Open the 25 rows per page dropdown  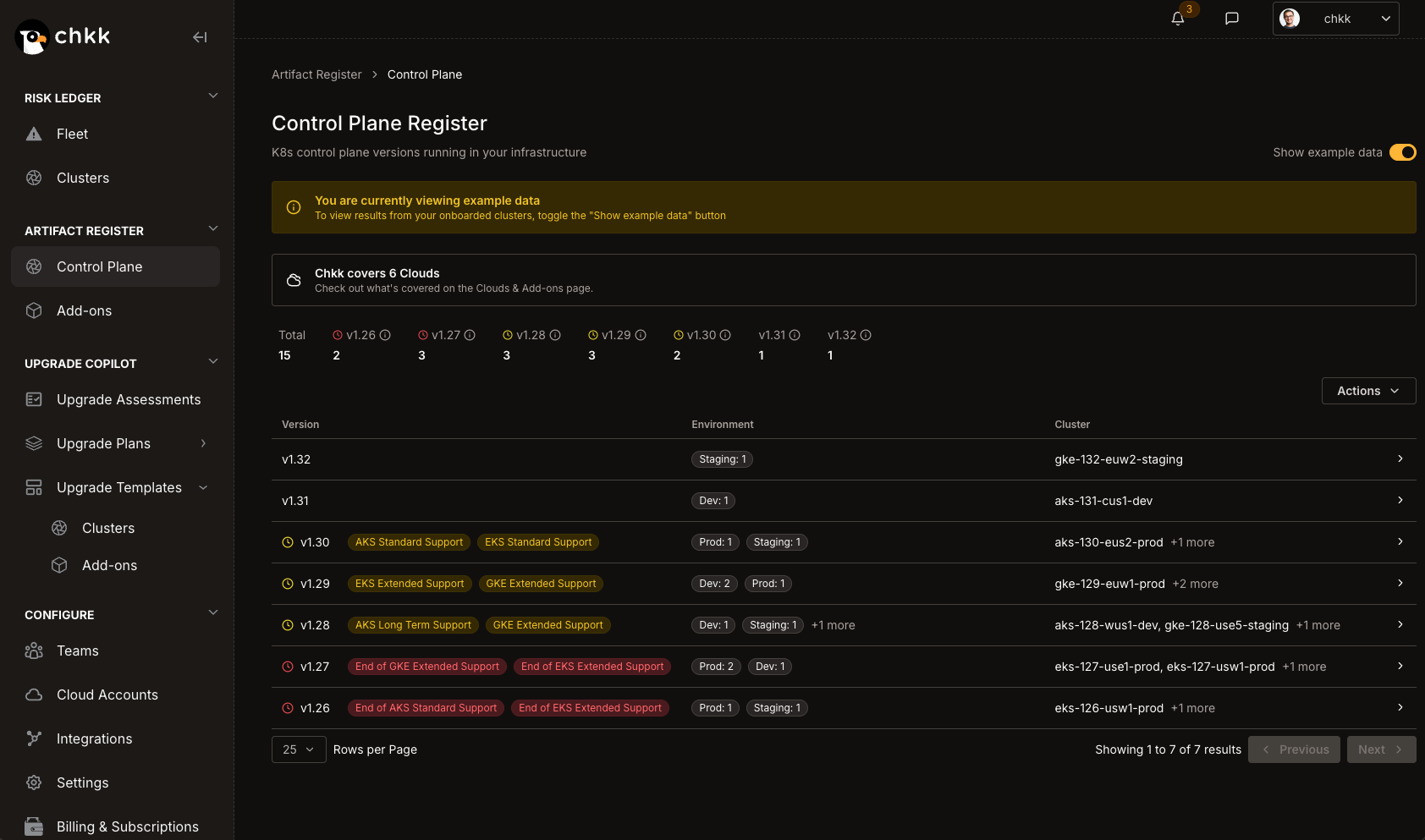point(299,749)
